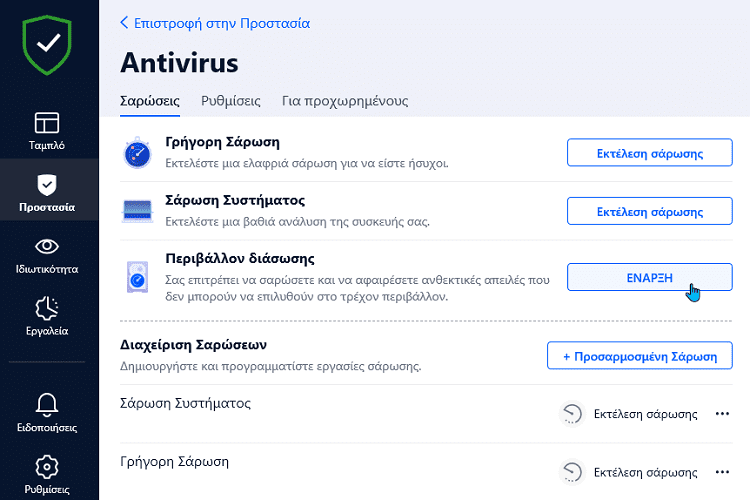750x500 pixels.
Task: Expand three-dots menu for Σάρωση Συστήματος task
Action: point(722,413)
